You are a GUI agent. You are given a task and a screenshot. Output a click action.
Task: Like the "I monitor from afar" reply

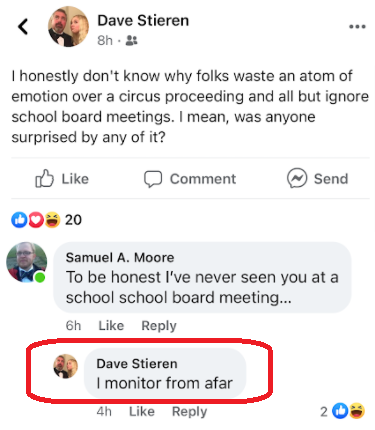[x=142, y=412]
